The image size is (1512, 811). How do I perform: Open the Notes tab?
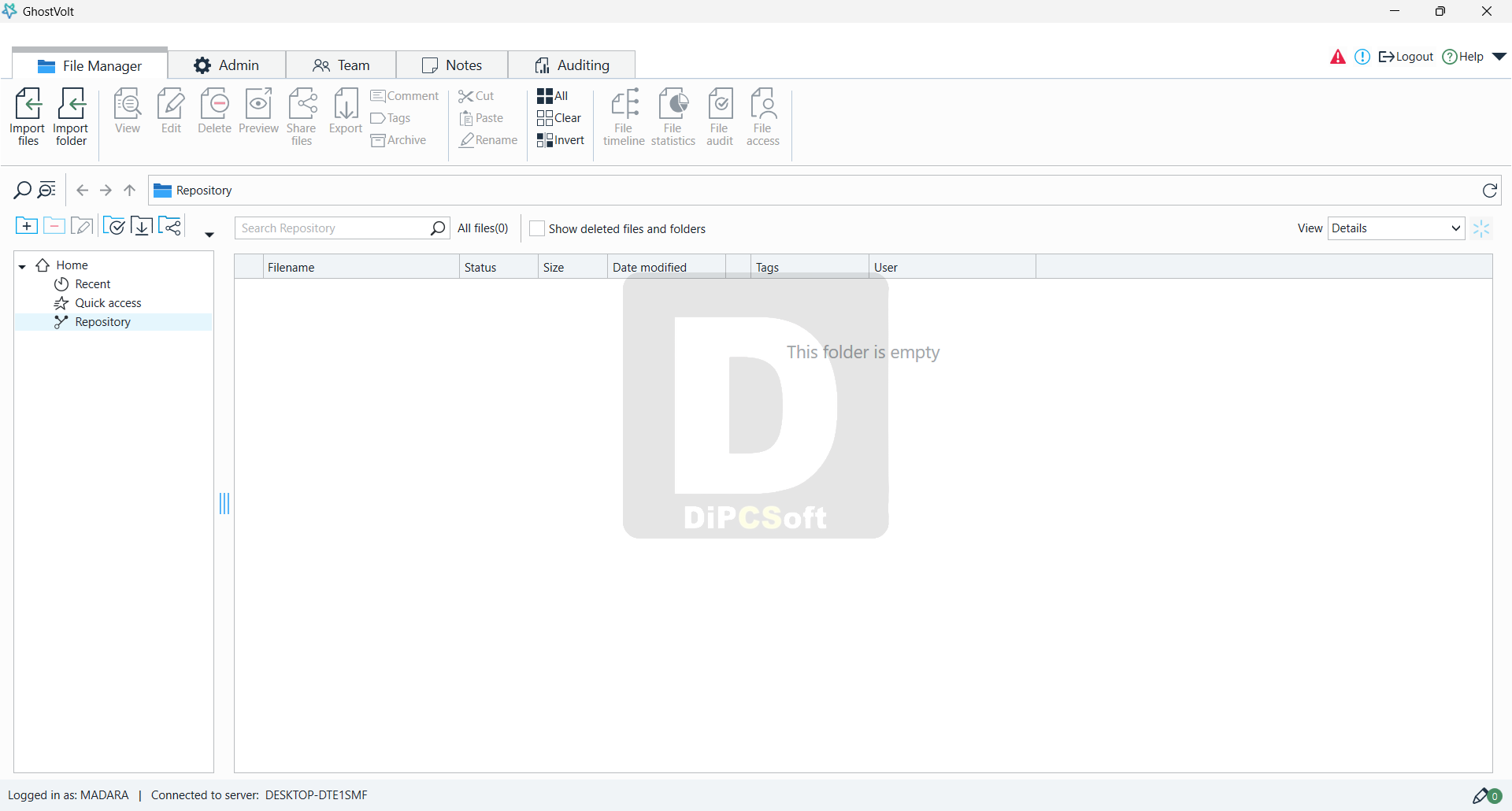pos(452,65)
